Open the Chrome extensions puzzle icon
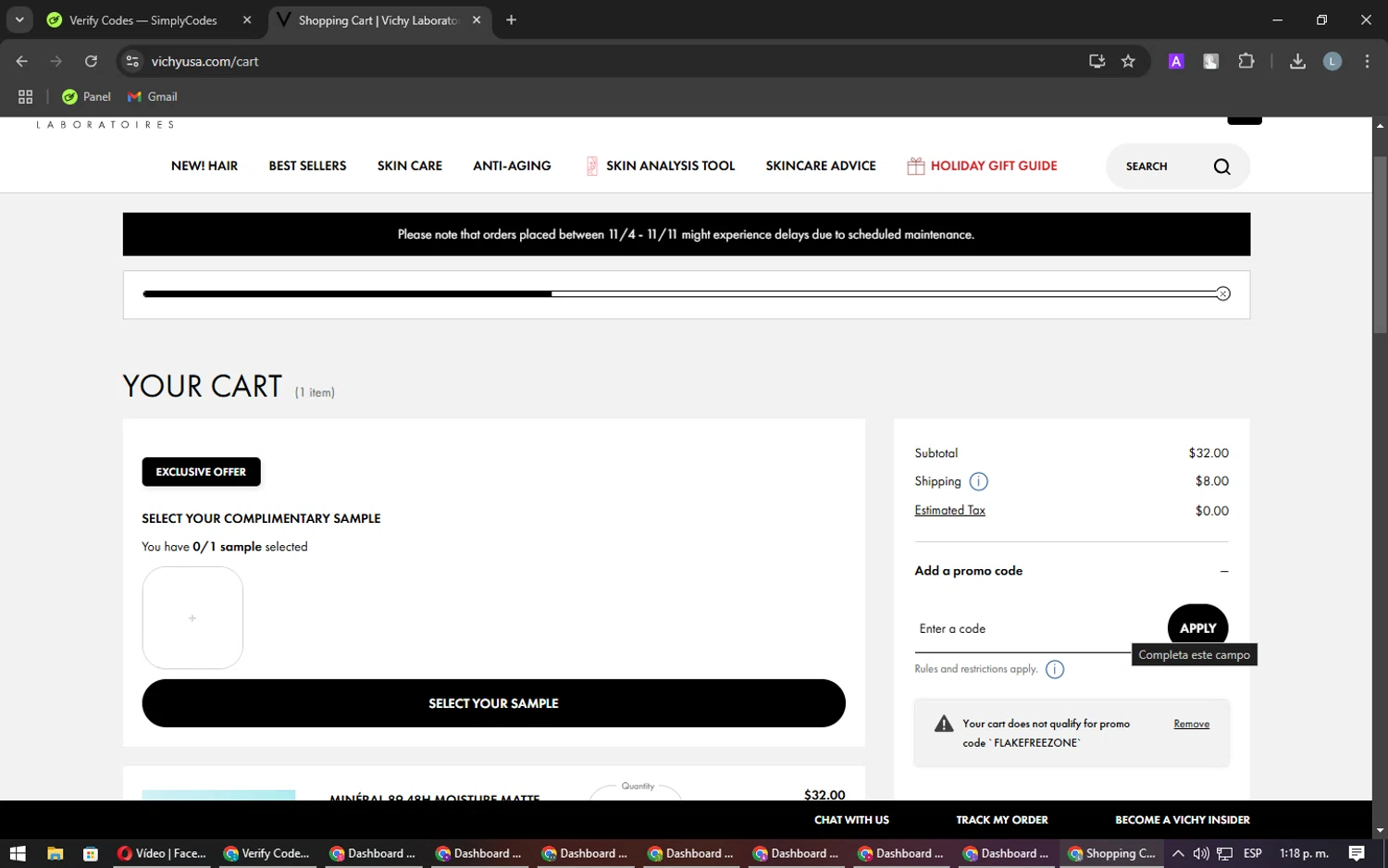The width and height of the screenshot is (1388, 868). click(x=1246, y=61)
